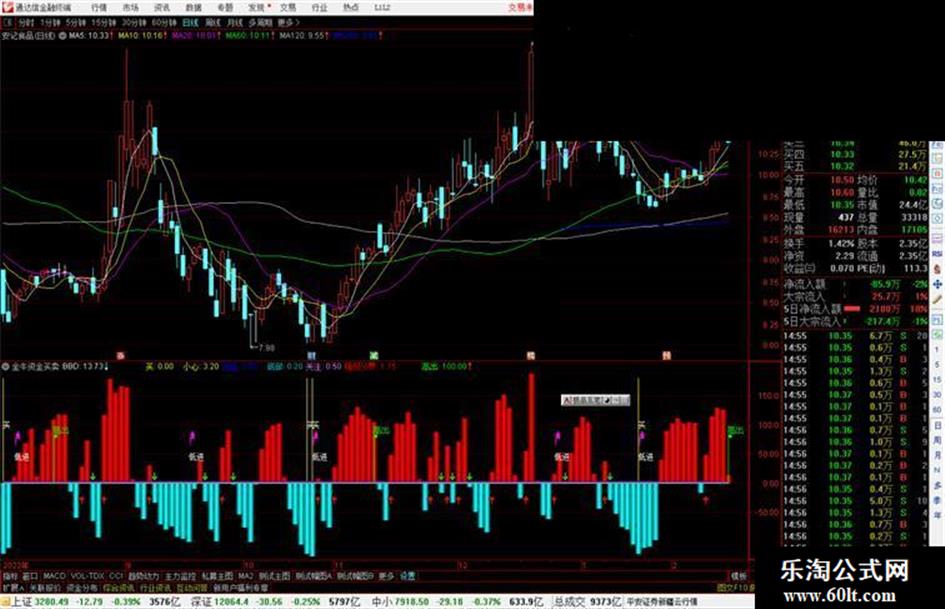
Task: Switch indicator to 趋势动力
Action: [x=143, y=576]
